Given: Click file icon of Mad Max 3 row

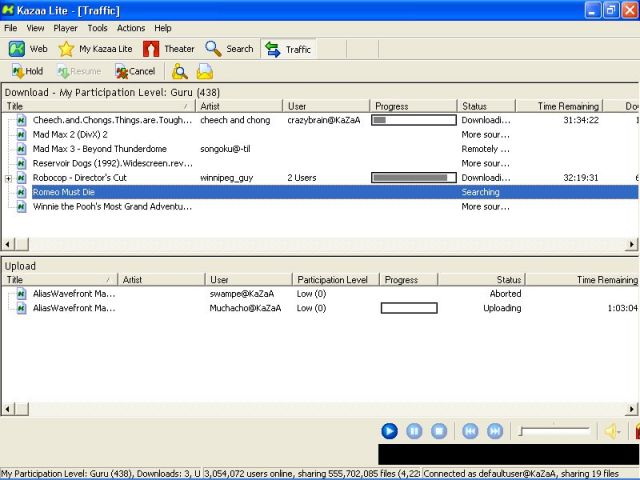Looking at the screenshot, I should [22, 149].
